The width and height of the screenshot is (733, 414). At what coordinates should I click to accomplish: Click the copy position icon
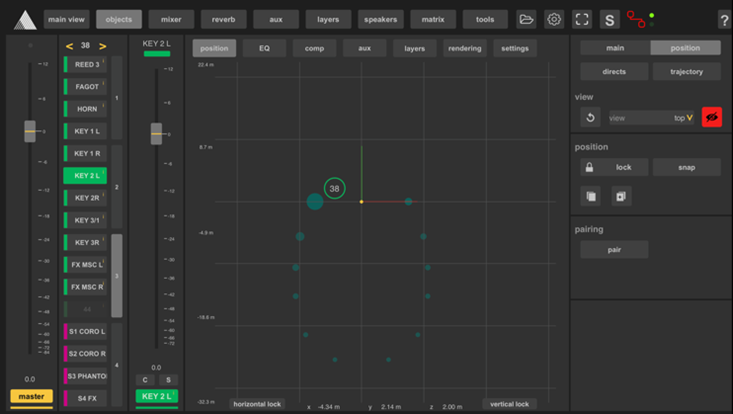pos(590,197)
